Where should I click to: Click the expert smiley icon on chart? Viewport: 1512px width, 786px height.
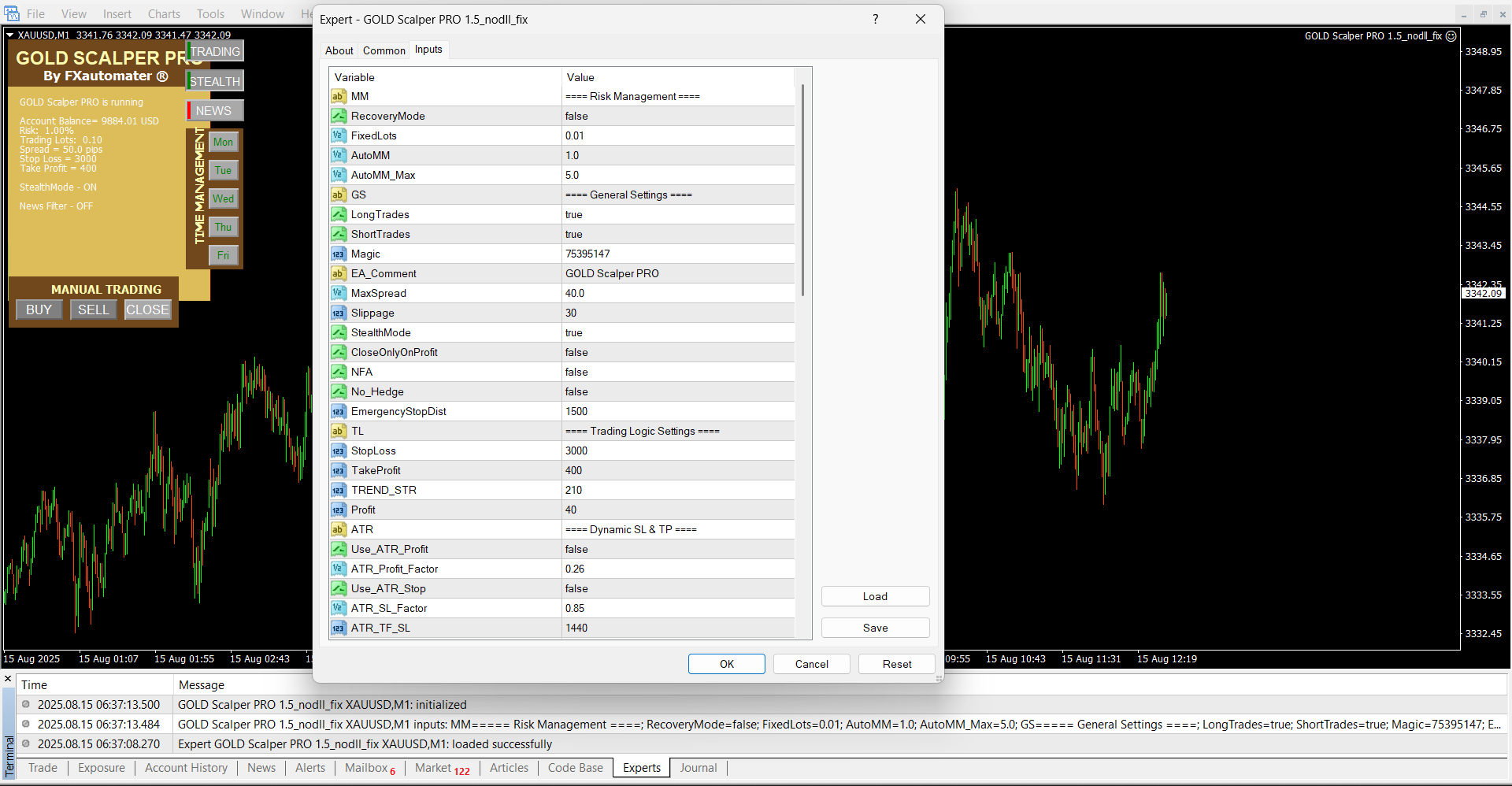(x=1451, y=35)
